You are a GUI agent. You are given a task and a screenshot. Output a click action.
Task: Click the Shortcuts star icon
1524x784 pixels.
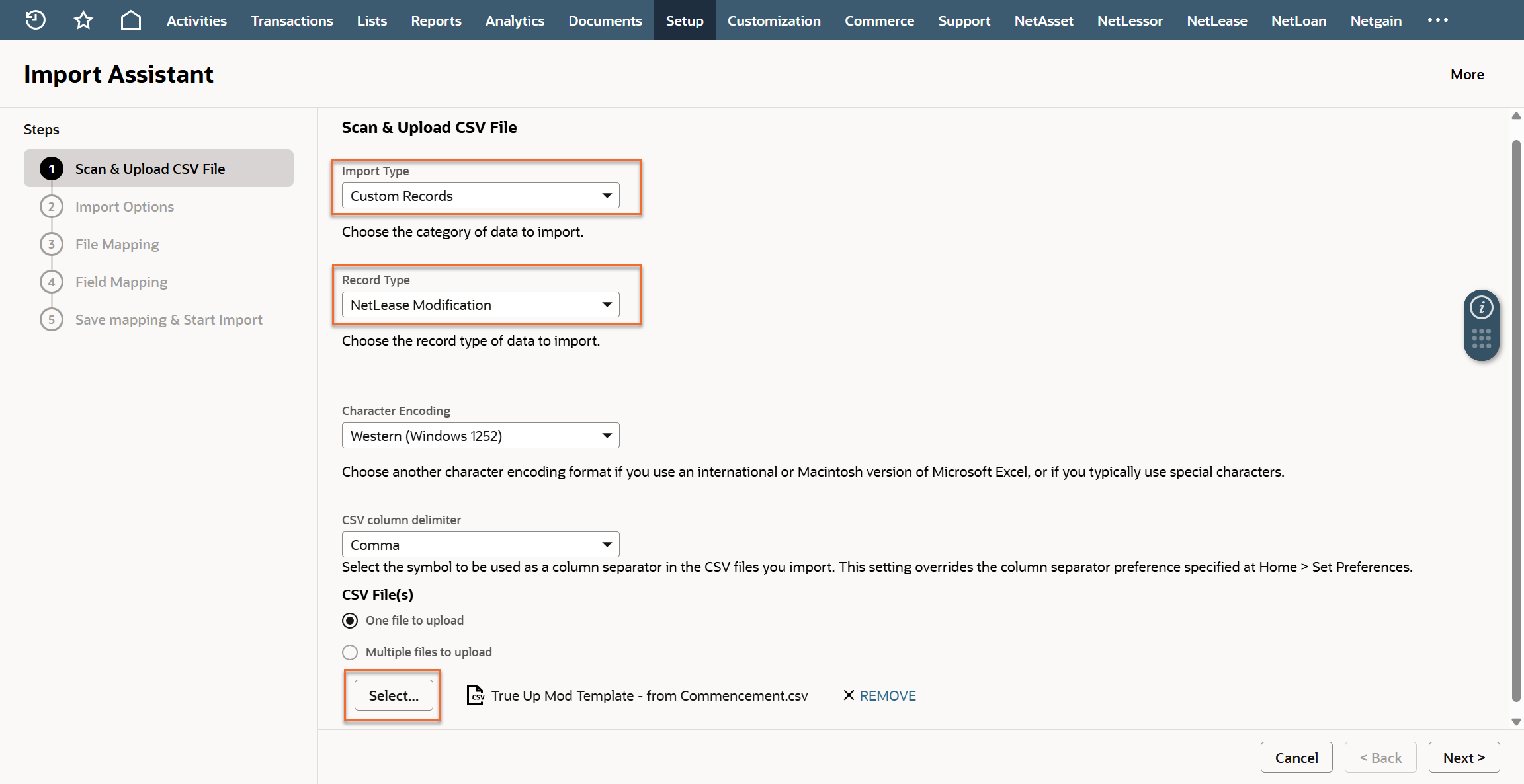(83, 20)
